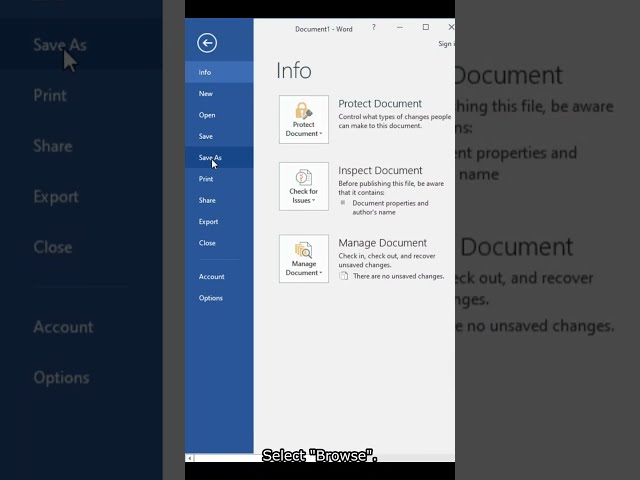Select Save in the center menu
This screenshot has height=480, width=640.
(219, 136)
